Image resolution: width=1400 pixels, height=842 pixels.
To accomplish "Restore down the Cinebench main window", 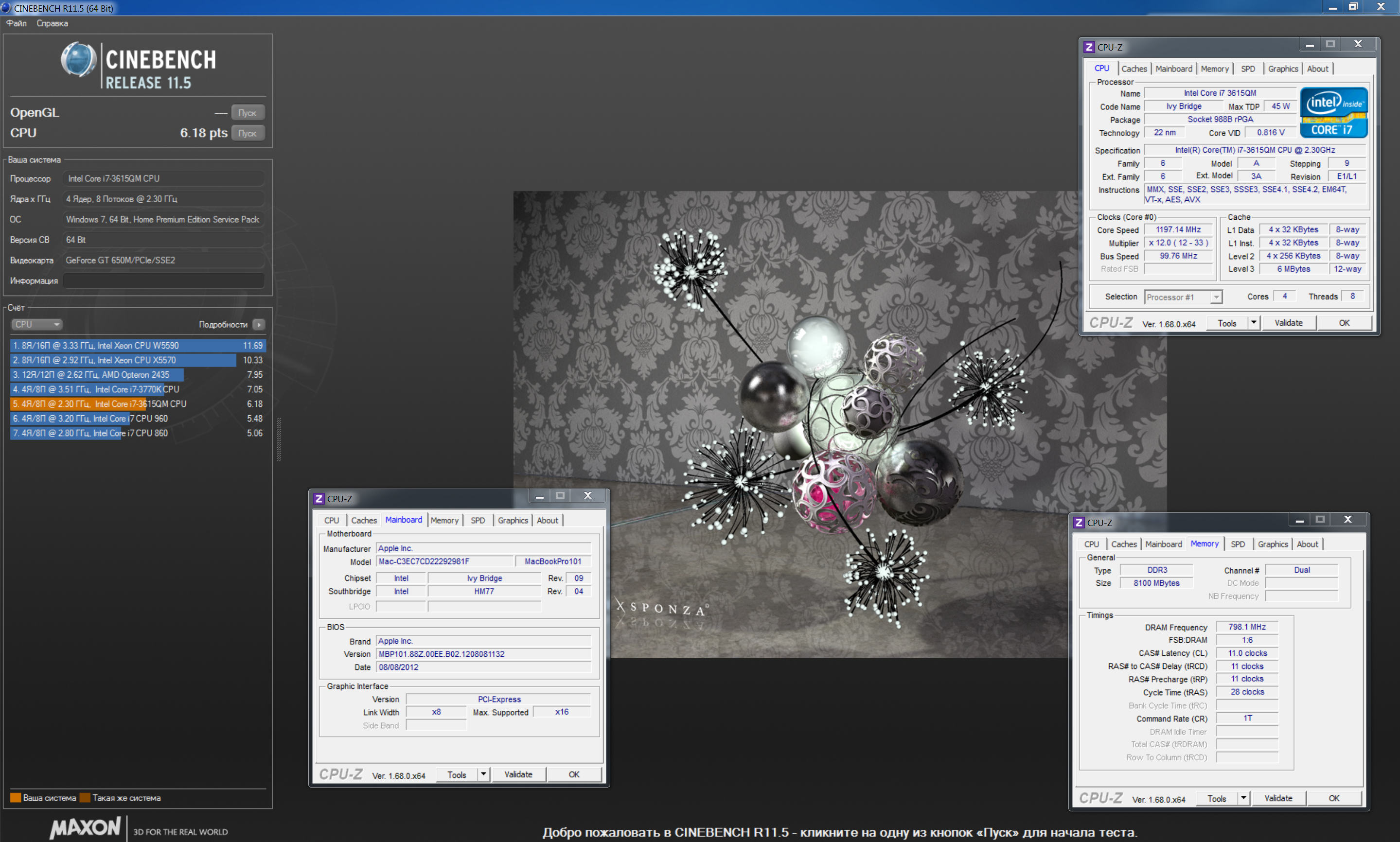I will [1353, 6].
